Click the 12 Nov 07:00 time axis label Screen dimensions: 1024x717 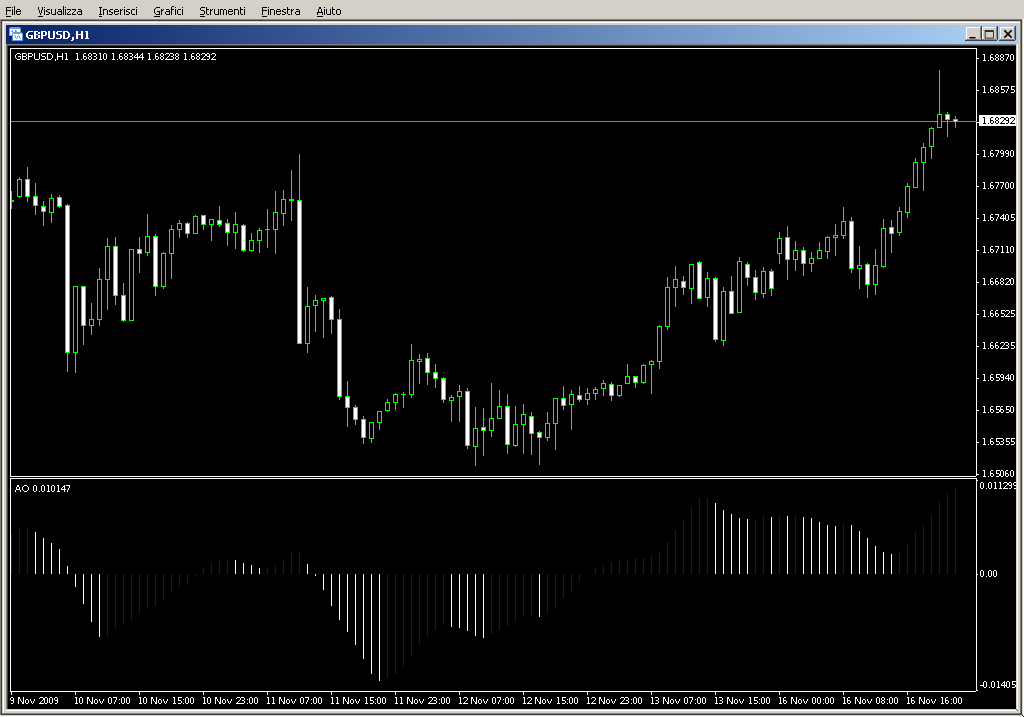tap(490, 701)
